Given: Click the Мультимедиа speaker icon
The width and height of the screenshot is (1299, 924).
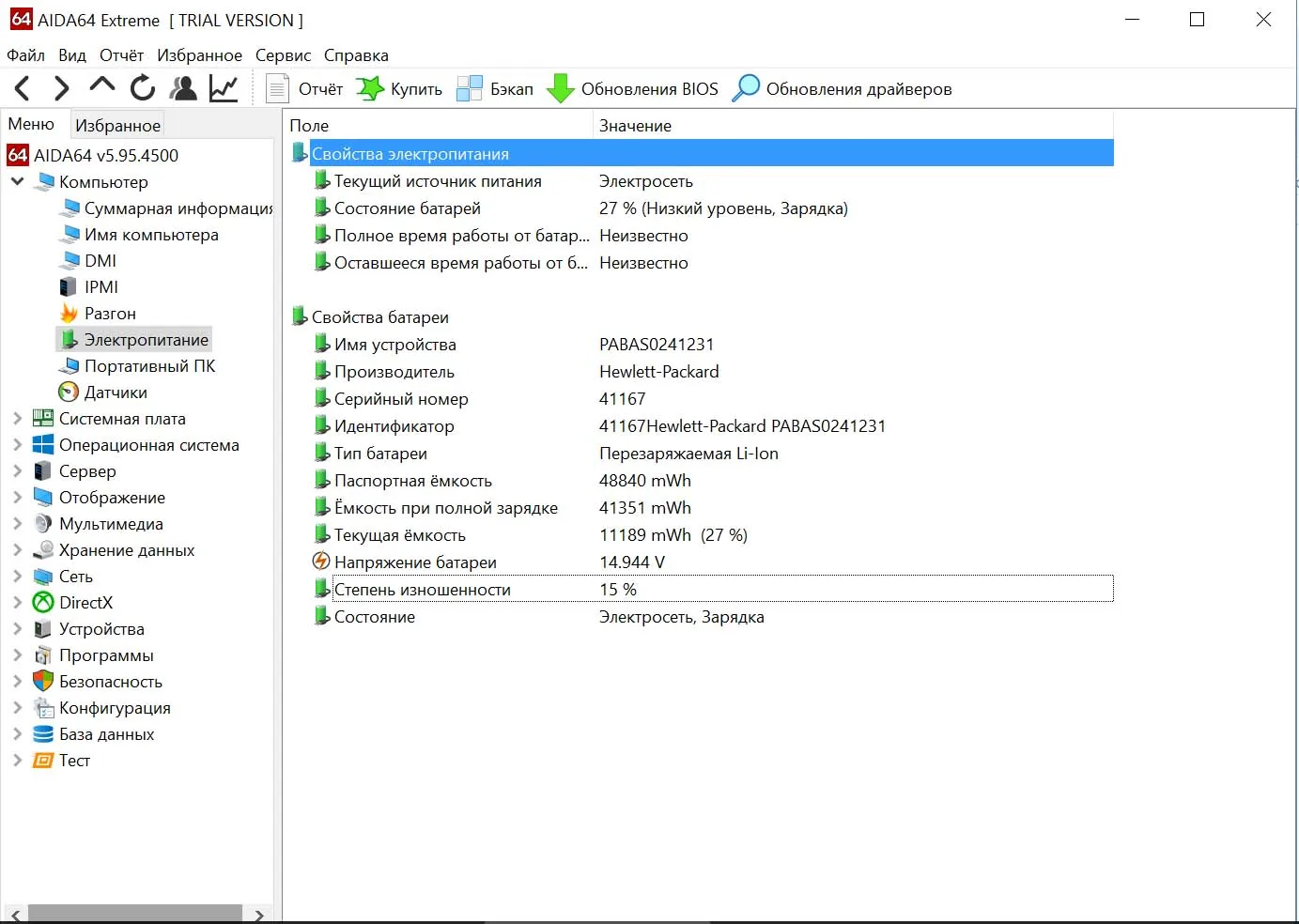Looking at the screenshot, I should [43, 524].
